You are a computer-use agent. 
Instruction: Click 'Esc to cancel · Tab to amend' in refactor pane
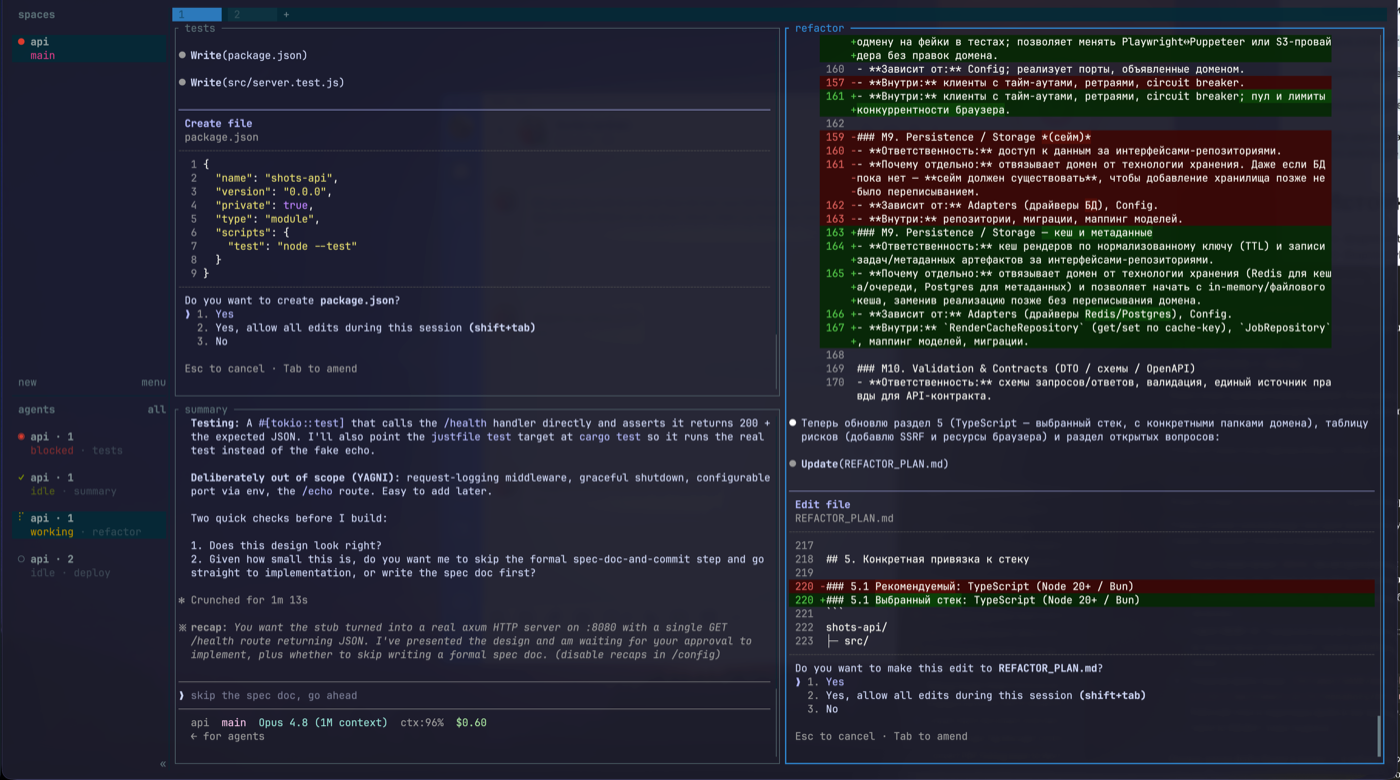coord(881,737)
